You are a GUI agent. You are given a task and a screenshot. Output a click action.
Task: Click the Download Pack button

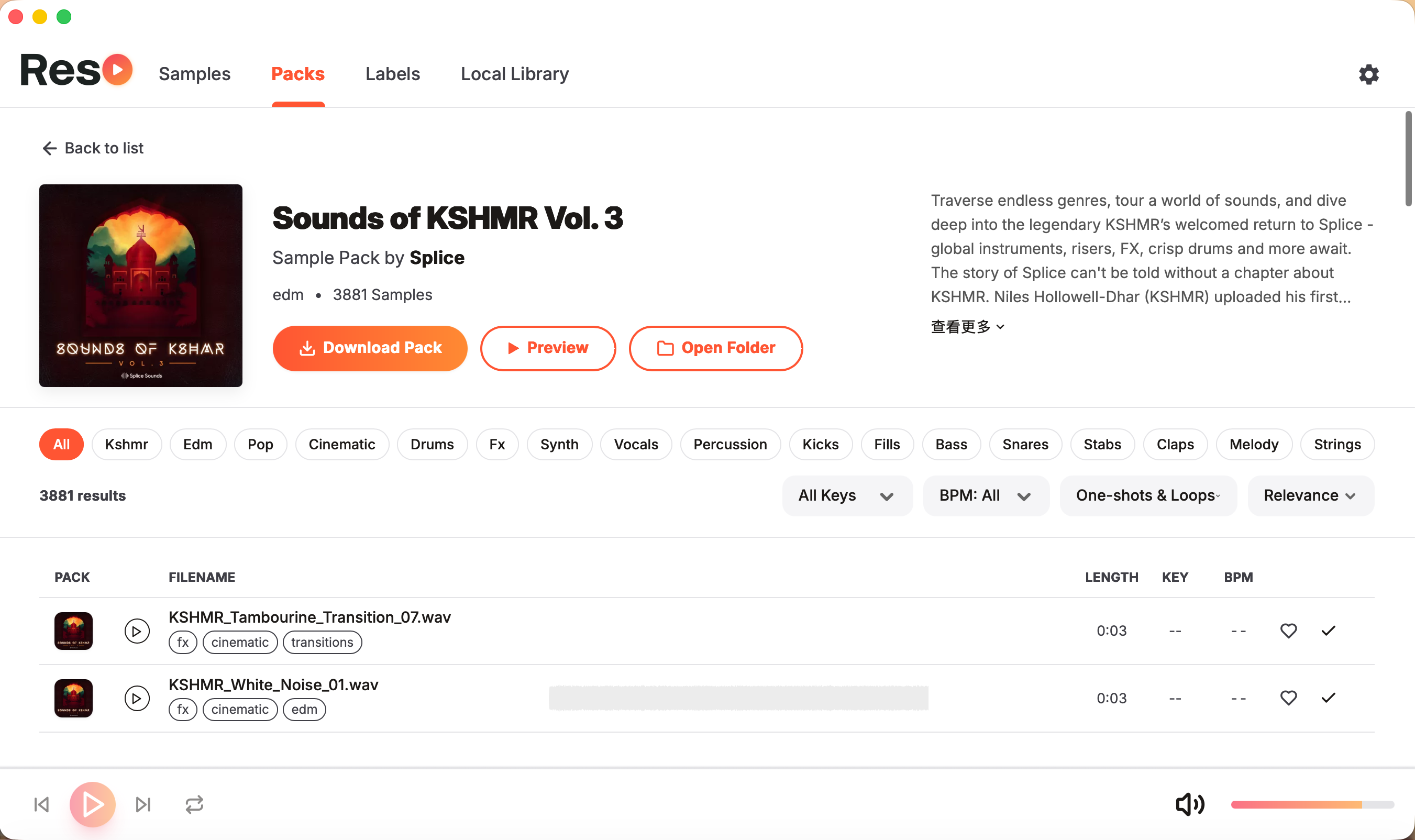(370, 348)
